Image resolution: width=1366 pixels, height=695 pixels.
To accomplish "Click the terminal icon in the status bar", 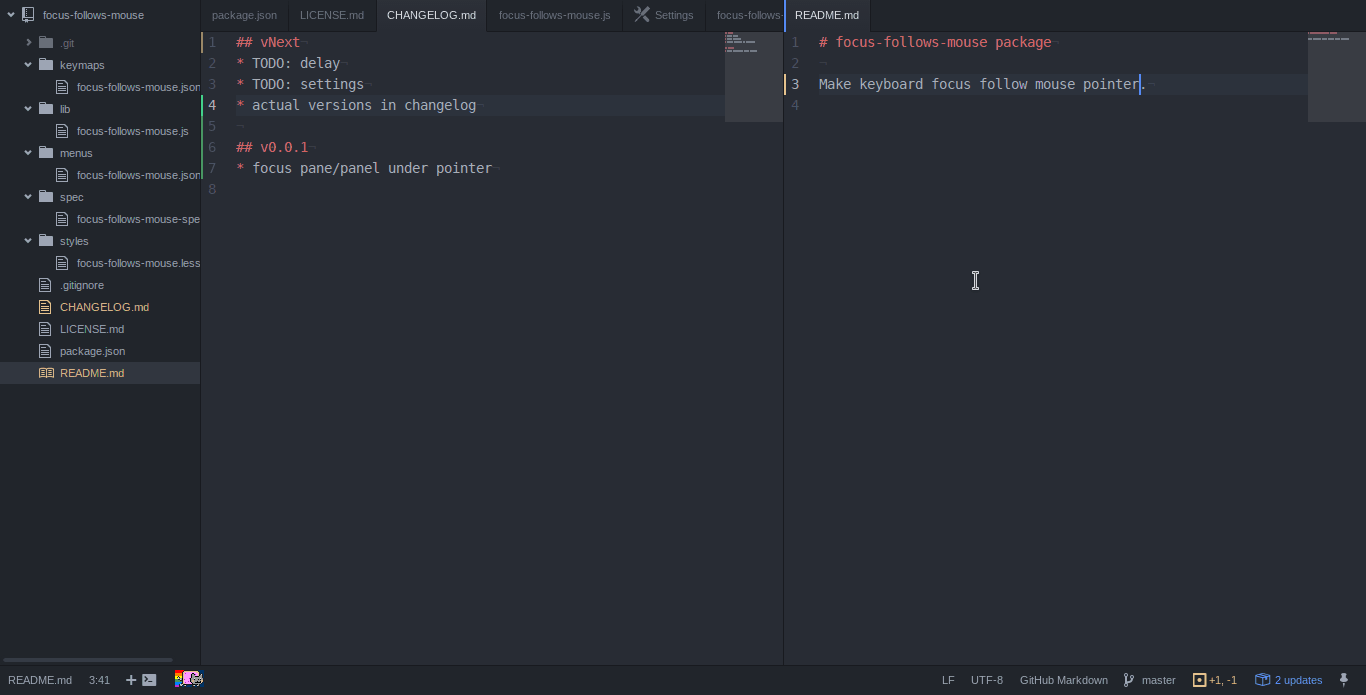I will pos(146,679).
